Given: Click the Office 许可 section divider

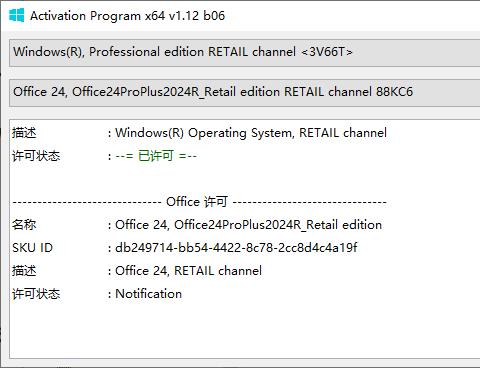Looking at the screenshot, I should coord(199,202).
